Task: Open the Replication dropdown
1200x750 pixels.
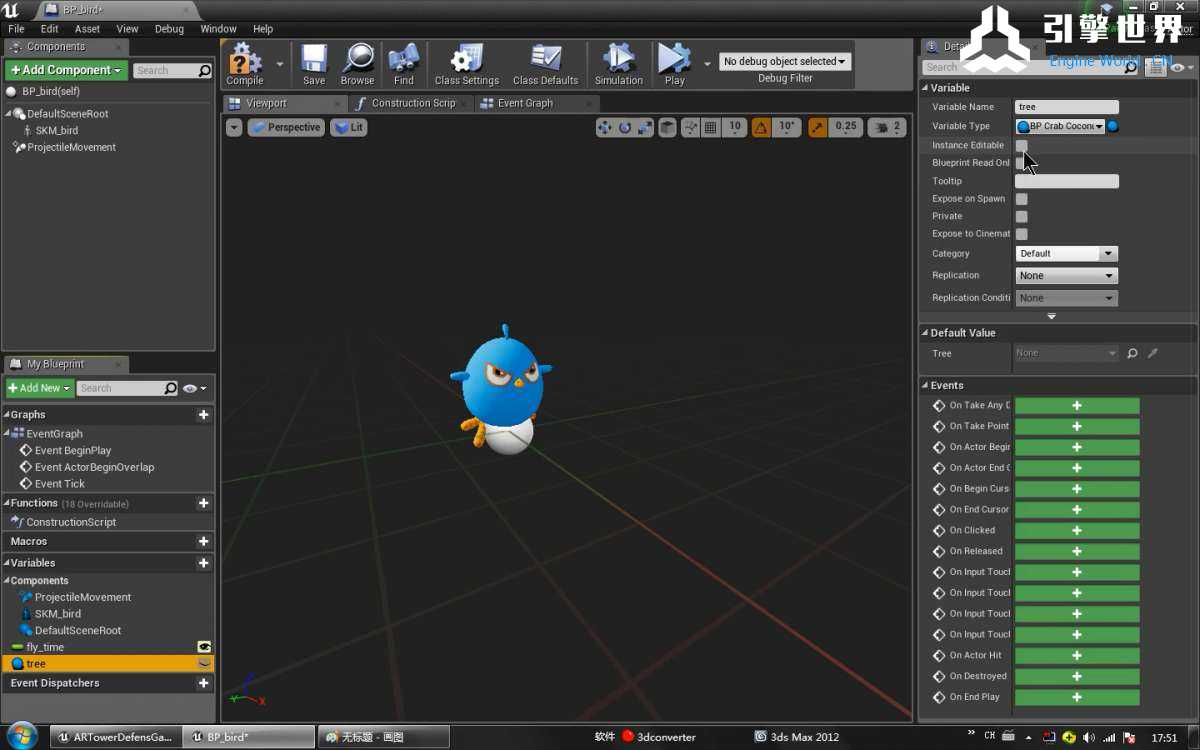Action: 1066,276
